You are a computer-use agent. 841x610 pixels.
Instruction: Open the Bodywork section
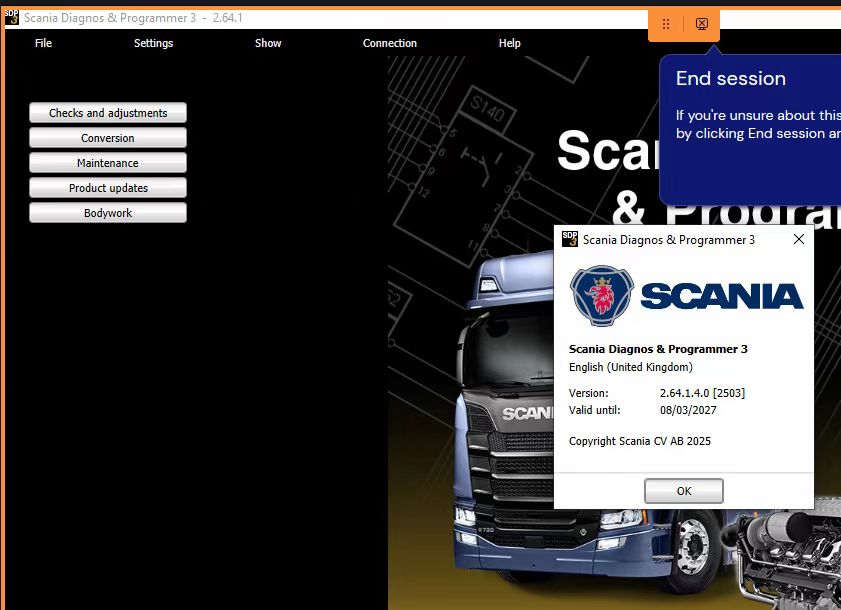click(108, 213)
